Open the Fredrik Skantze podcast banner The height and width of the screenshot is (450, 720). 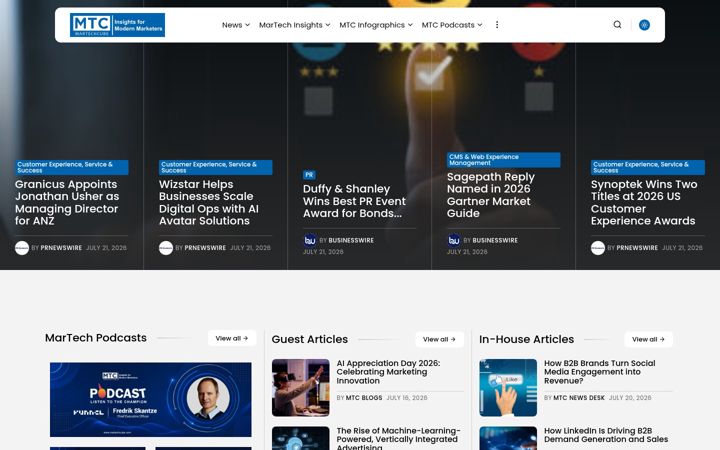click(x=151, y=399)
